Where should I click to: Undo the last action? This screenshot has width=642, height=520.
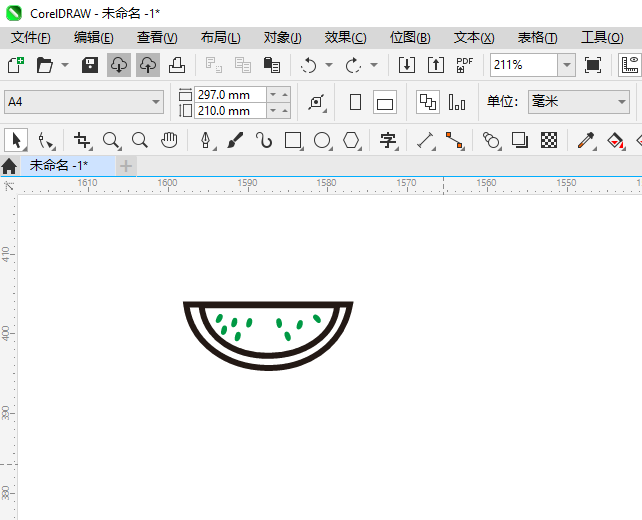[x=308, y=65]
